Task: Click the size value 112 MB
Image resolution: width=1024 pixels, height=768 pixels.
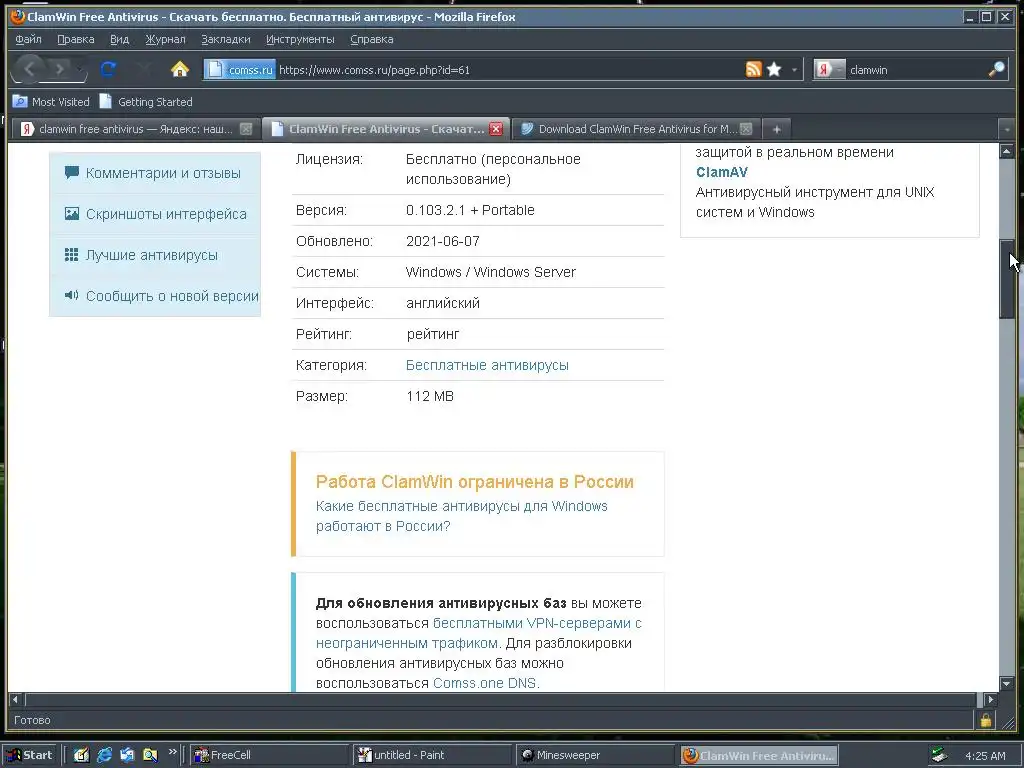Action: click(430, 396)
